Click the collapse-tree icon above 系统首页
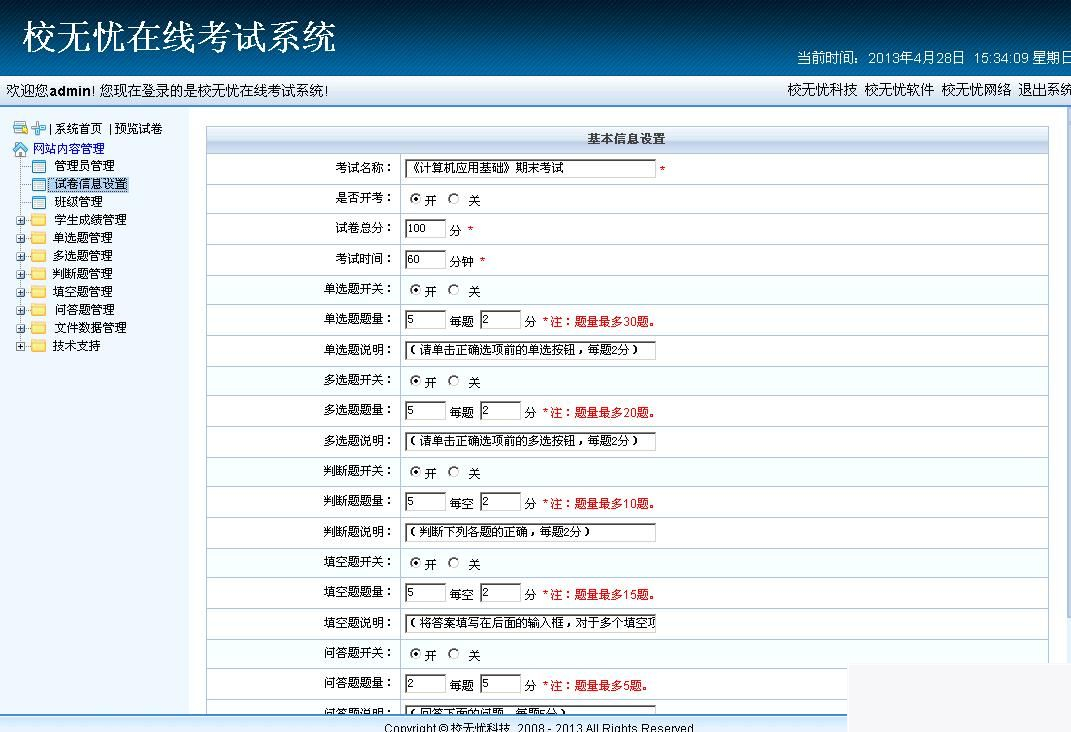 pyautogui.click(x=18, y=128)
